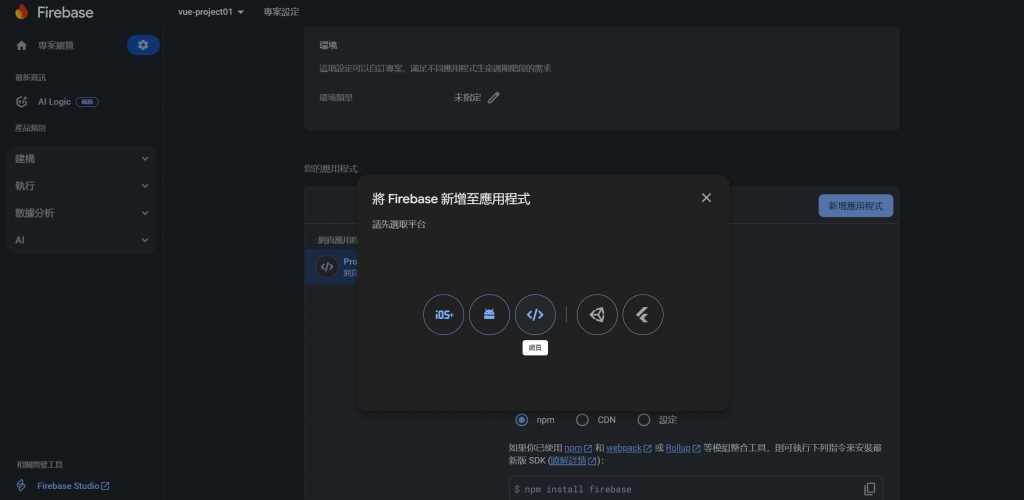Select the 設定 radio option
1024x500 pixels.
[644, 420]
